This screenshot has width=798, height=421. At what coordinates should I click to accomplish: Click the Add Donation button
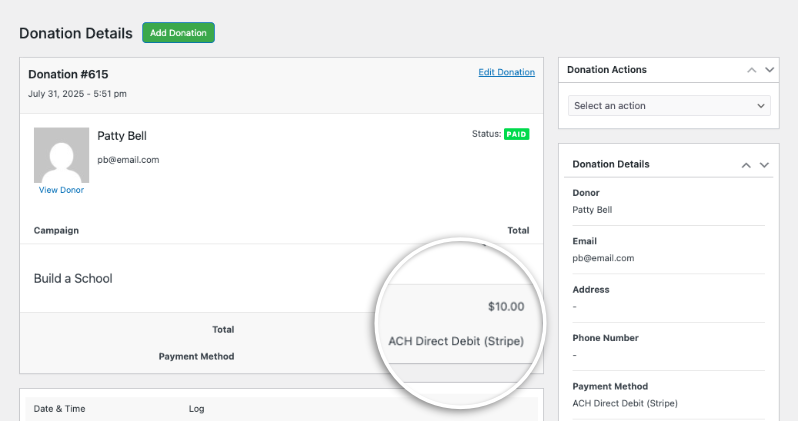[x=178, y=33]
